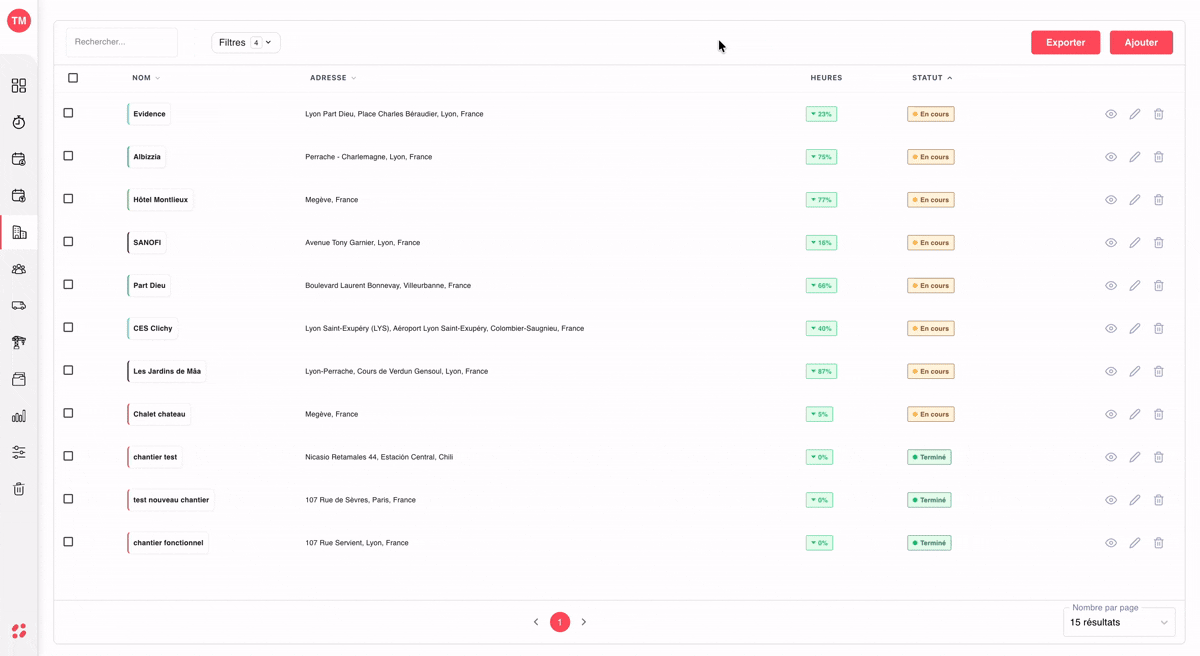
Task: Delete the Les Jardins de Mâa row
Action: [1159, 371]
